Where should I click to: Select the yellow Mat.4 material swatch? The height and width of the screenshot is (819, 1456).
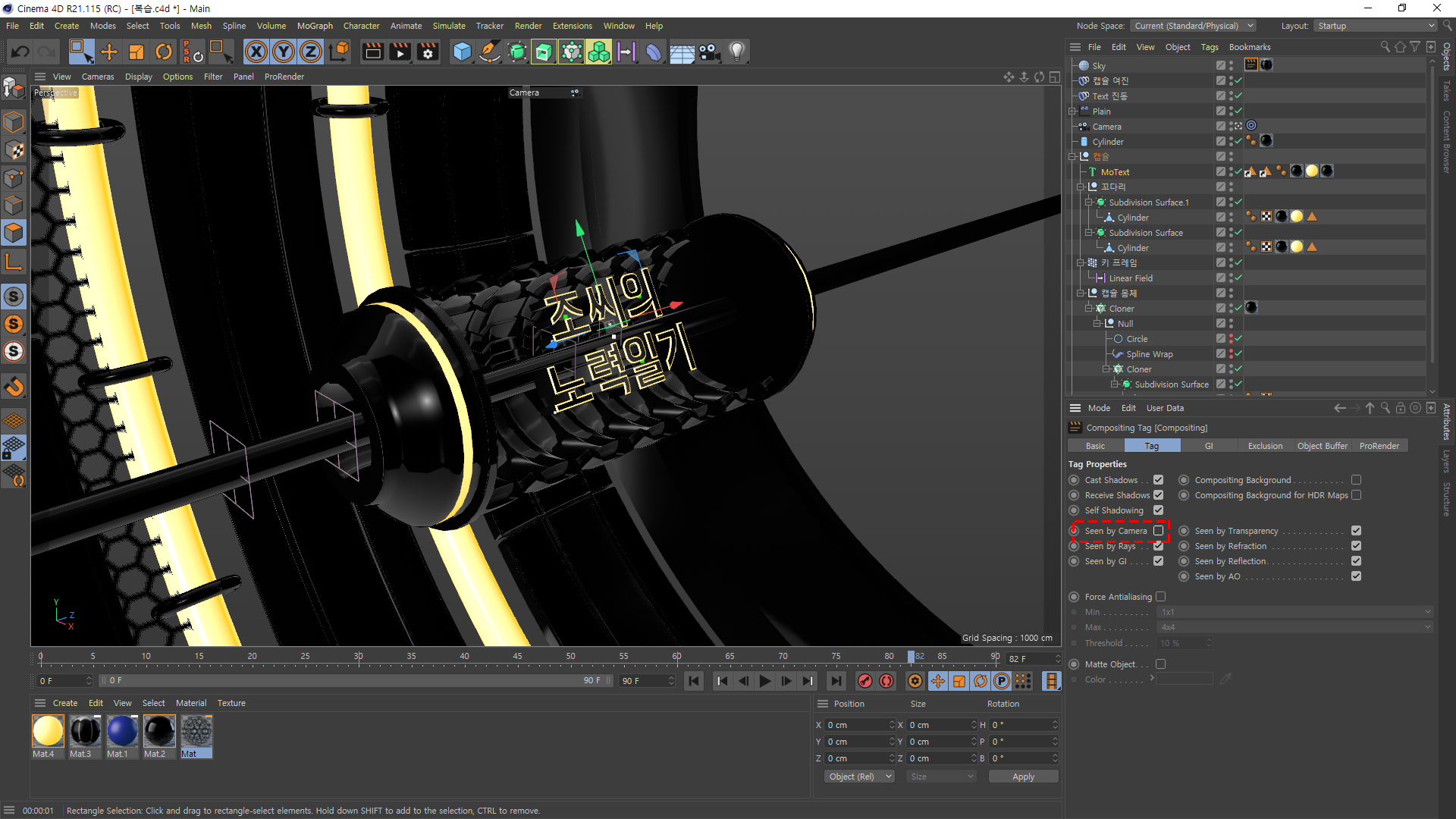coord(48,732)
